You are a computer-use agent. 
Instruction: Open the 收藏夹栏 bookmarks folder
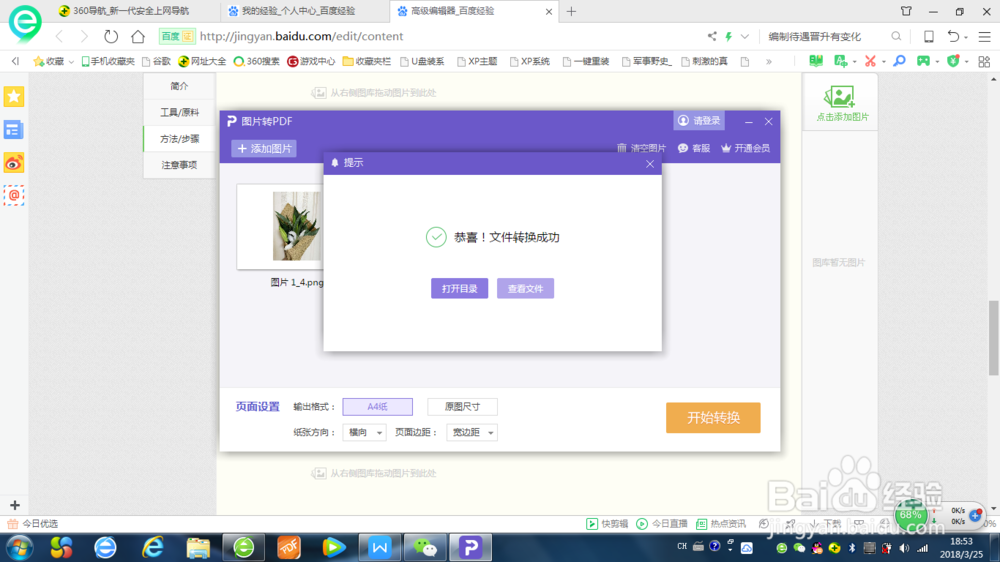[x=367, y=61]
